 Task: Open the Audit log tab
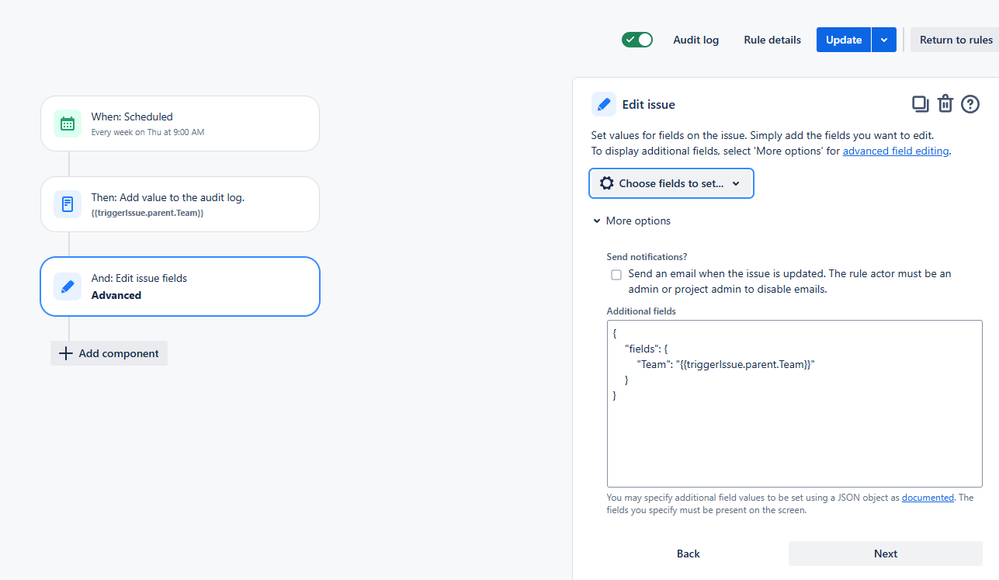click(x=696, y=40)
